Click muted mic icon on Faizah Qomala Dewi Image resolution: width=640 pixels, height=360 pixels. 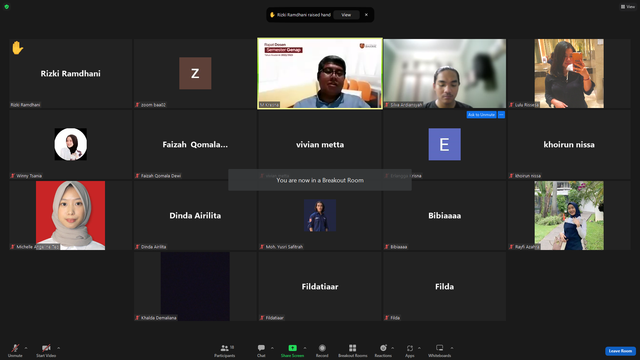tap(138, 176)
